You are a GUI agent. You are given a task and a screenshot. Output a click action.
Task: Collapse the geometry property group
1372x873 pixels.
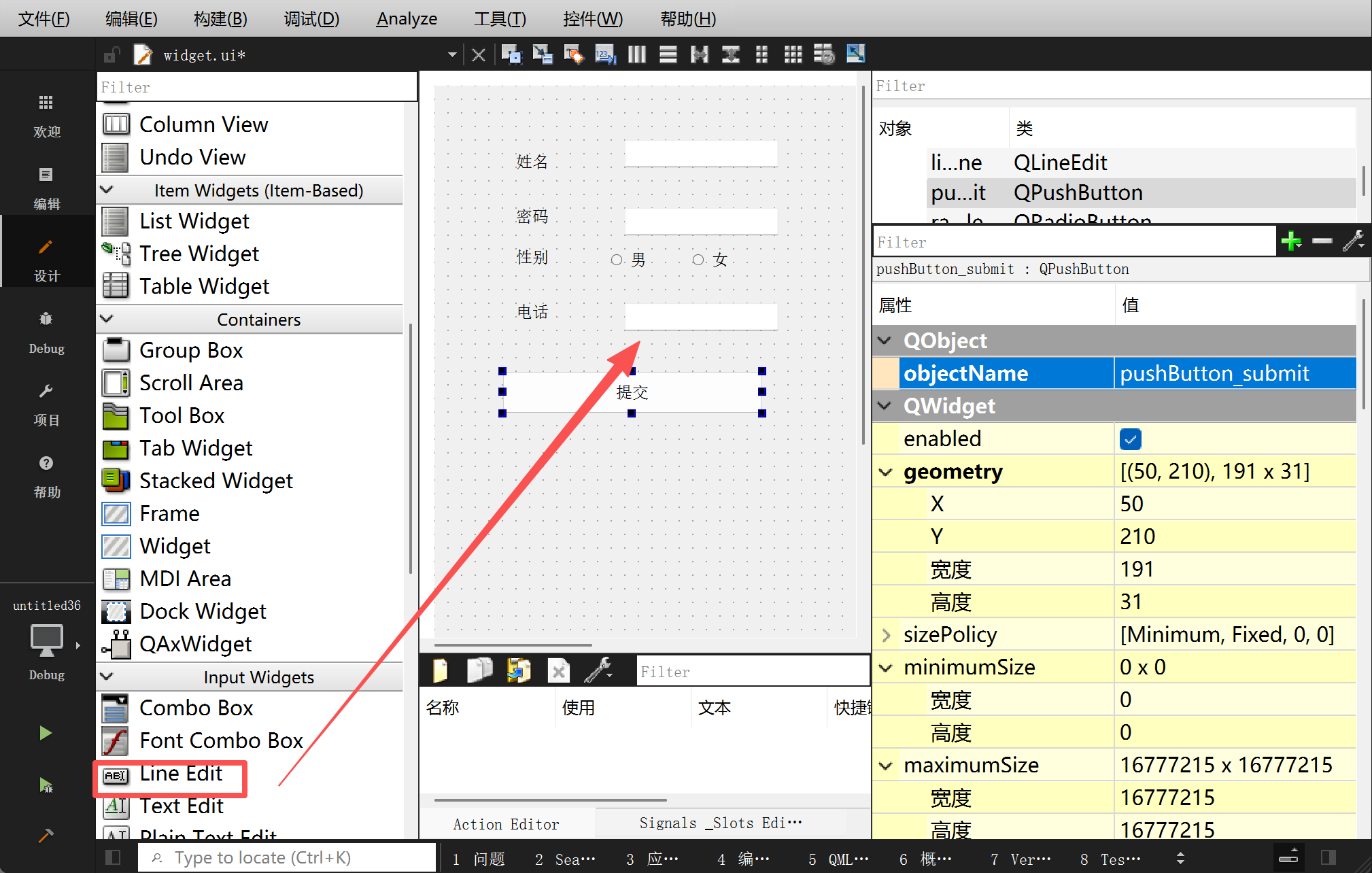point(885,472)
